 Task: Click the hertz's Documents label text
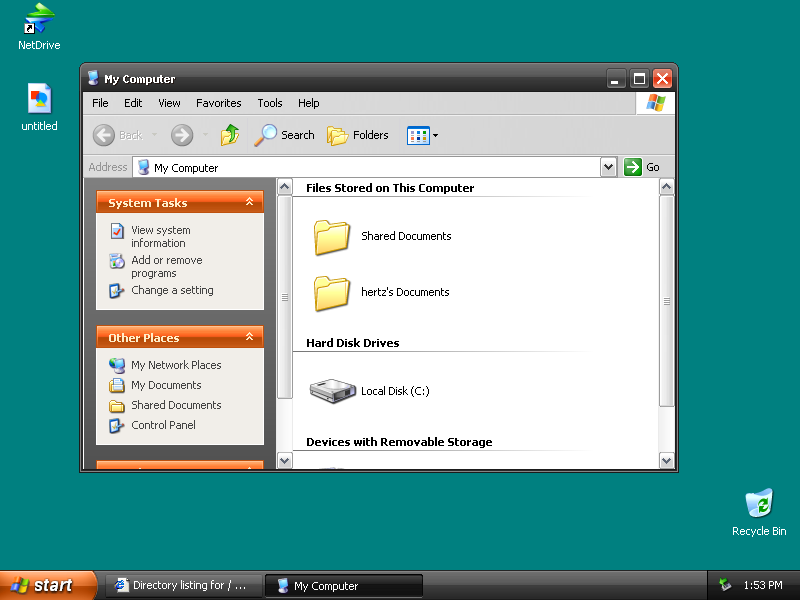(405, 292)
